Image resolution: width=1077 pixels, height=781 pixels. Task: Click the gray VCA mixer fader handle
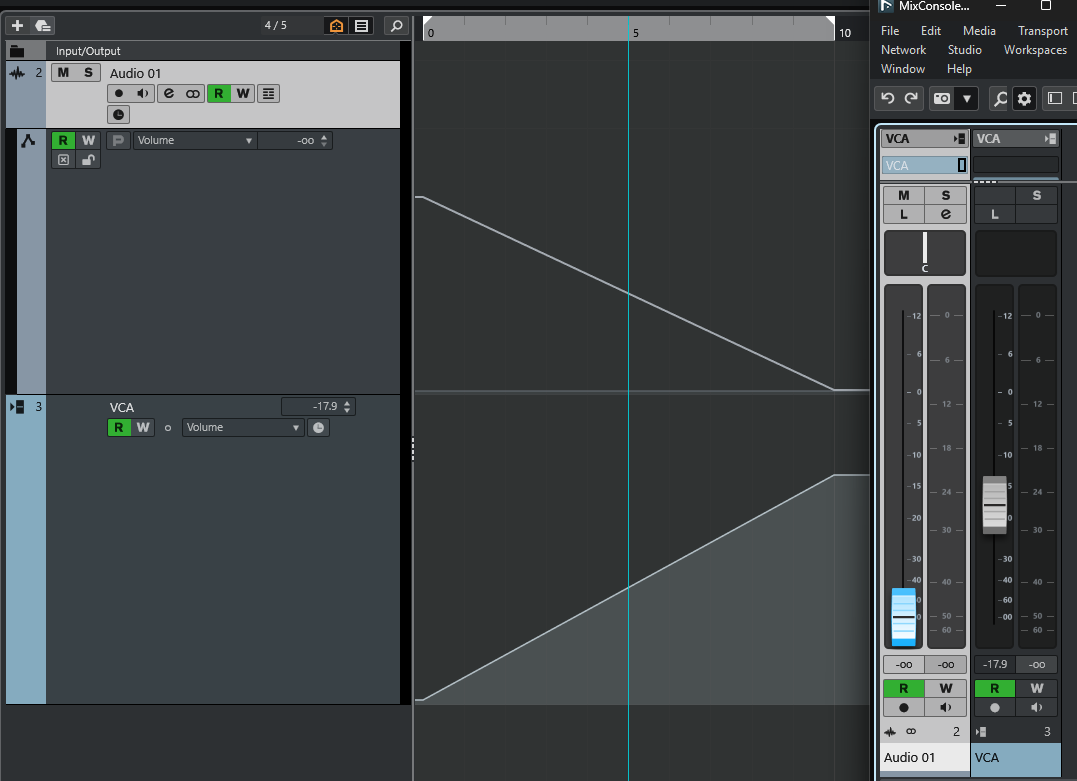click(x=995, y=505)
